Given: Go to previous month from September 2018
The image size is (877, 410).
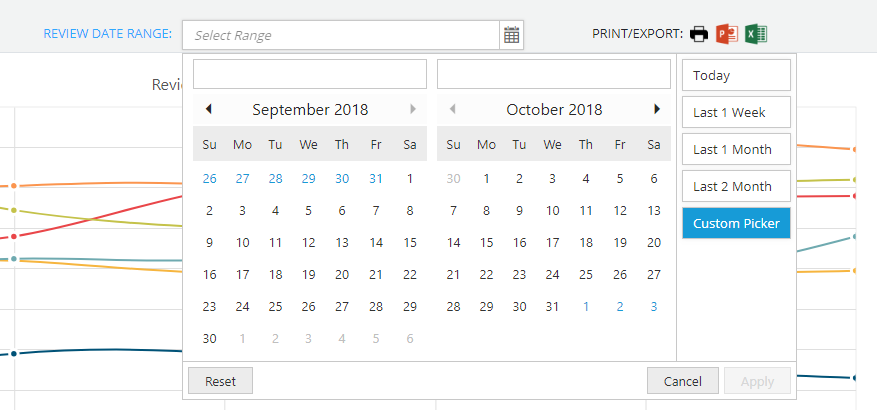Looking at the screenshot, I should pos(209,109).
